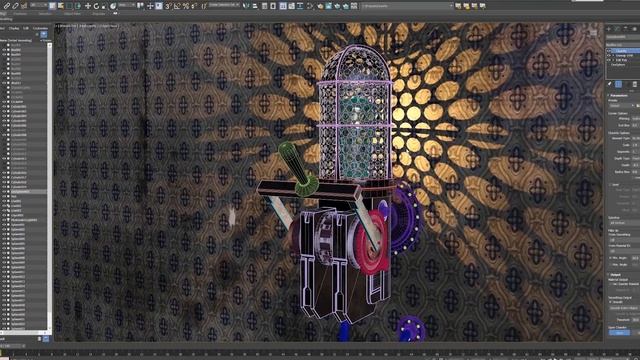Click the blue button at Modify panel bottom
640x360 pixels.
(619, 333)
